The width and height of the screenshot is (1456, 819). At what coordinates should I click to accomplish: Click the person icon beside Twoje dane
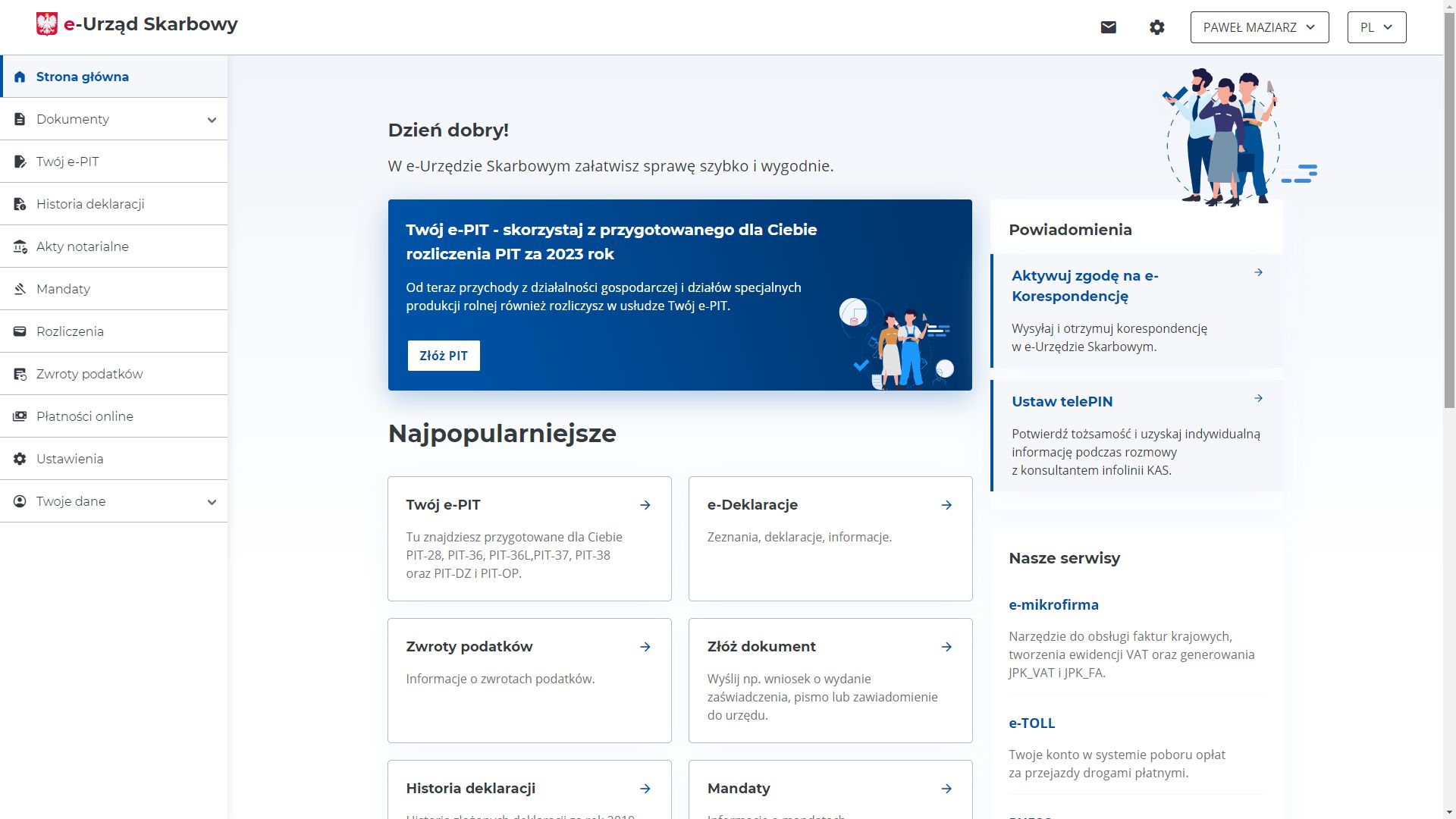point(20,501)
